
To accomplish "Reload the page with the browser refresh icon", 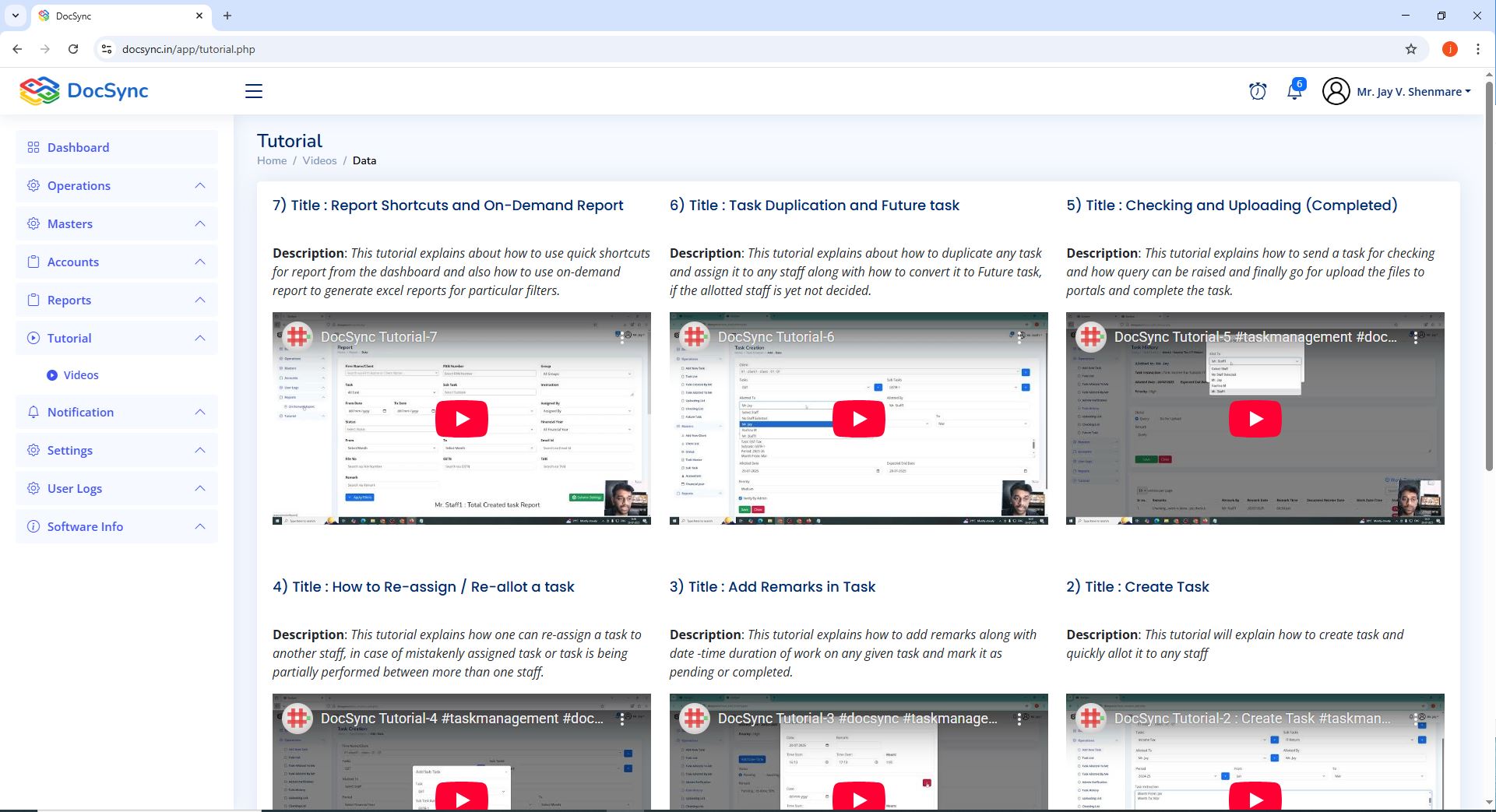I will click(73, 49).
